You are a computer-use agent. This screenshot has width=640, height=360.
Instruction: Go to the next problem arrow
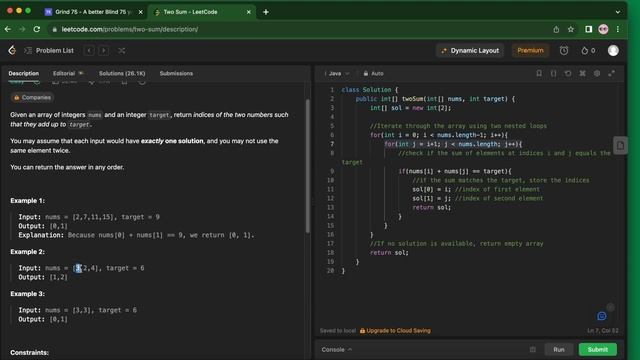[x=104, y=51]
